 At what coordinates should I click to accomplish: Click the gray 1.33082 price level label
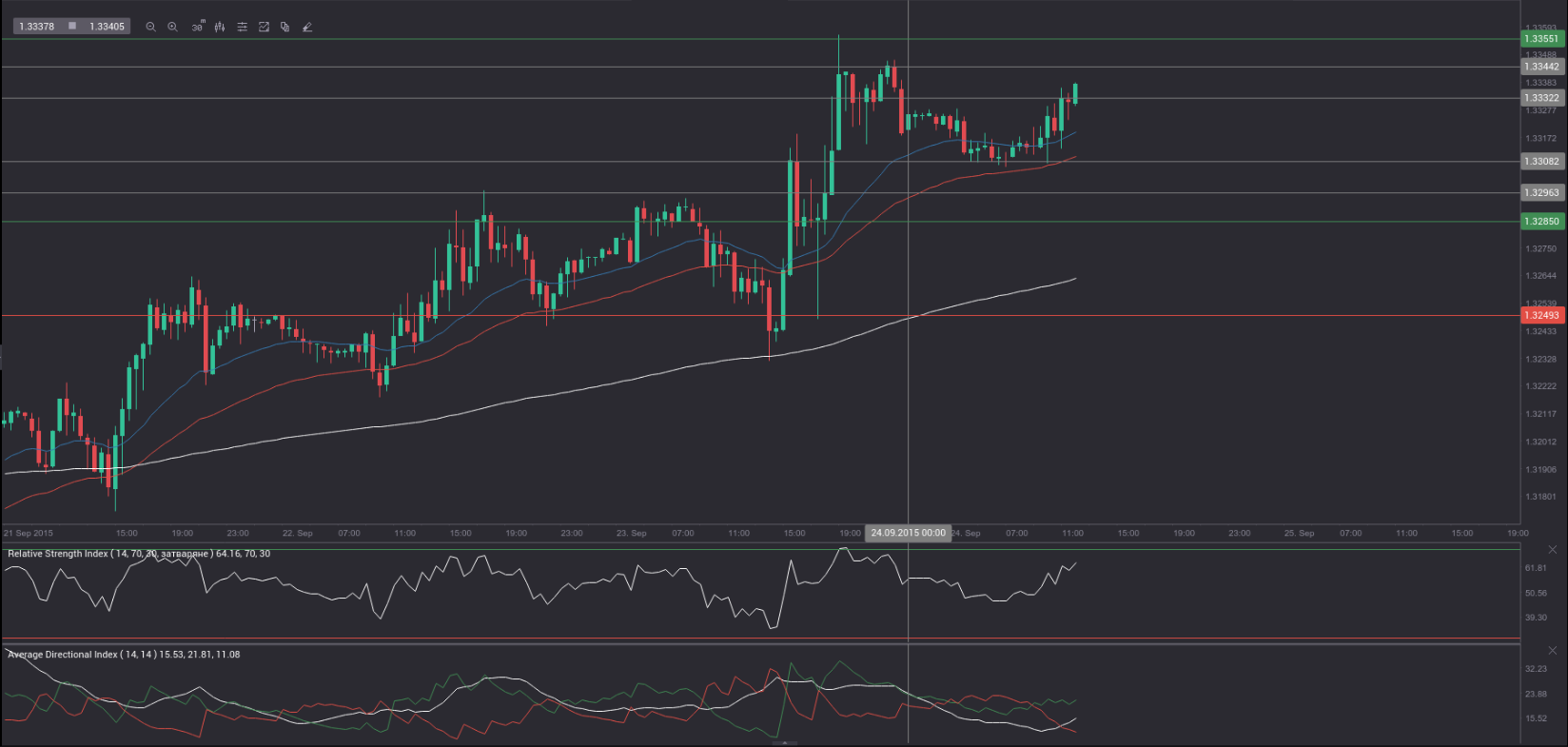pyautogui.click(x=1541, y=162)
